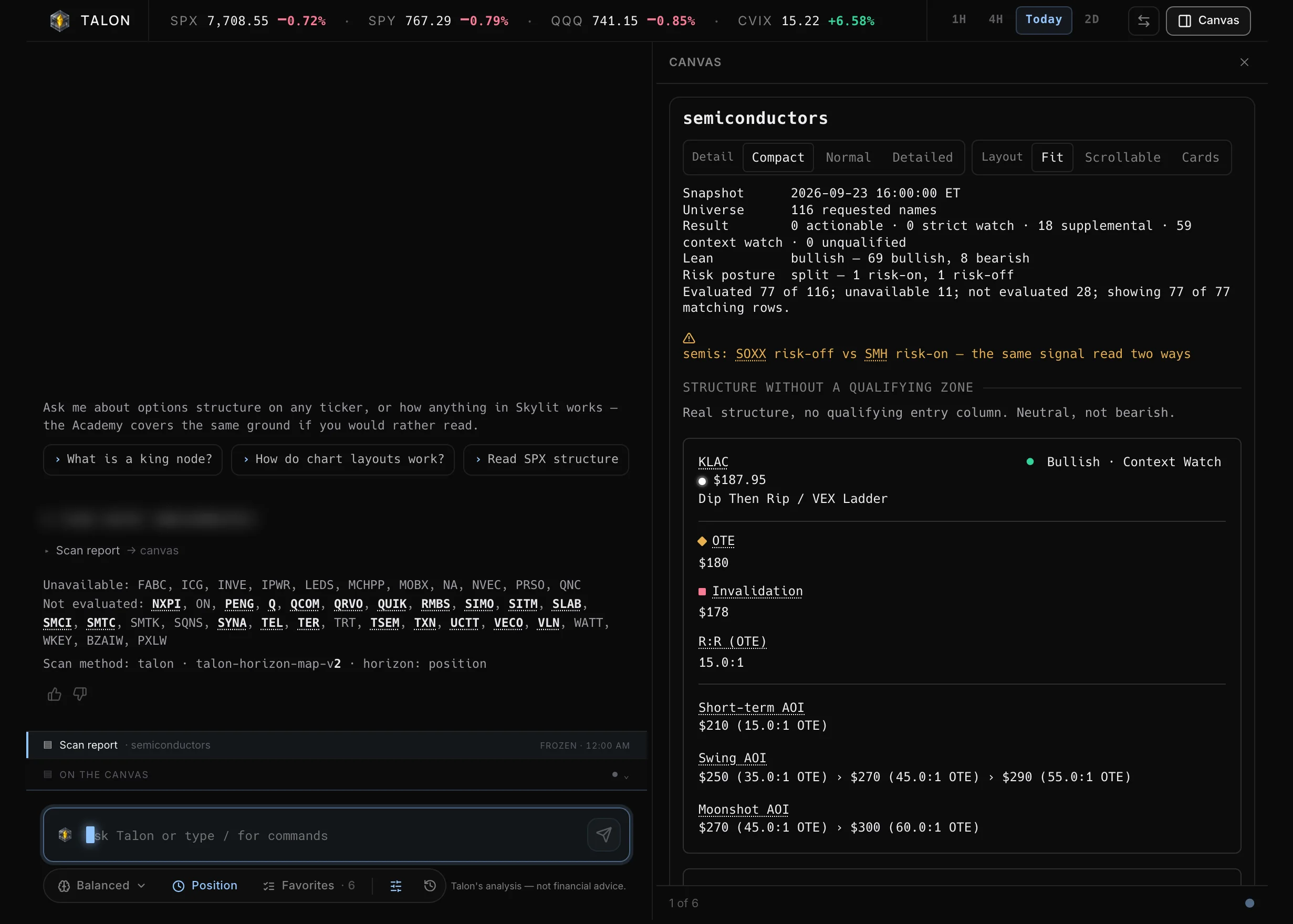Viewport: 1293px width, 924px height.
Task: Click the Talon cube logo icon
Action: 60,20
